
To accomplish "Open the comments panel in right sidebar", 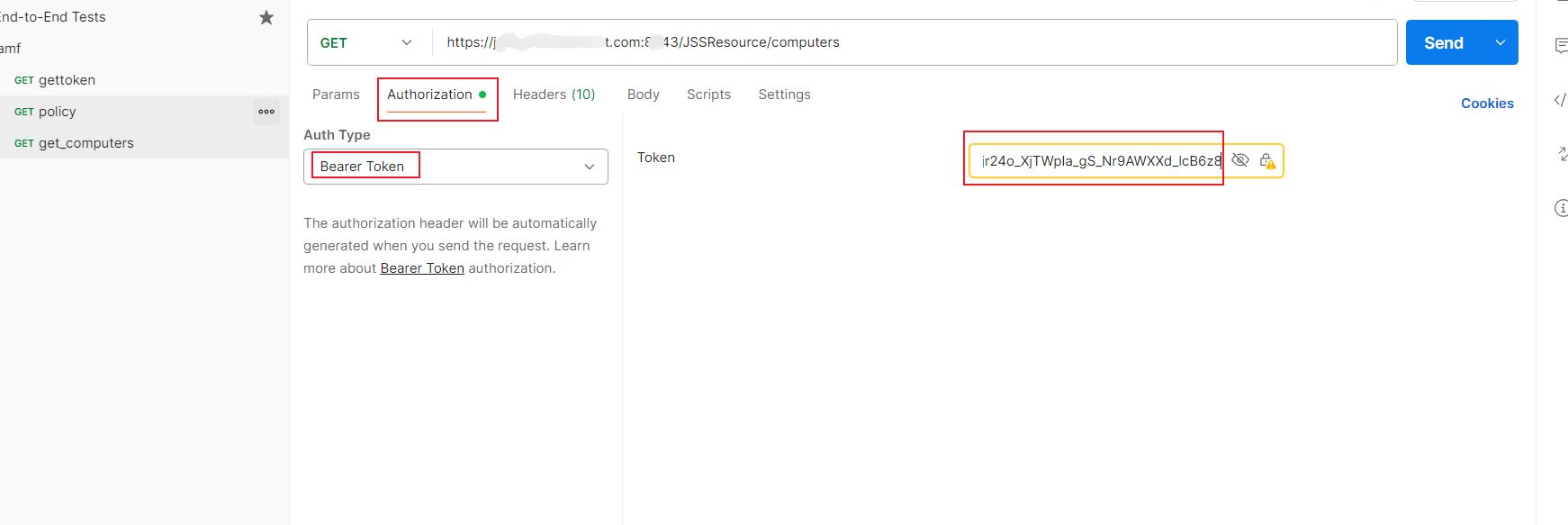I will click(x=1561, y=46).
